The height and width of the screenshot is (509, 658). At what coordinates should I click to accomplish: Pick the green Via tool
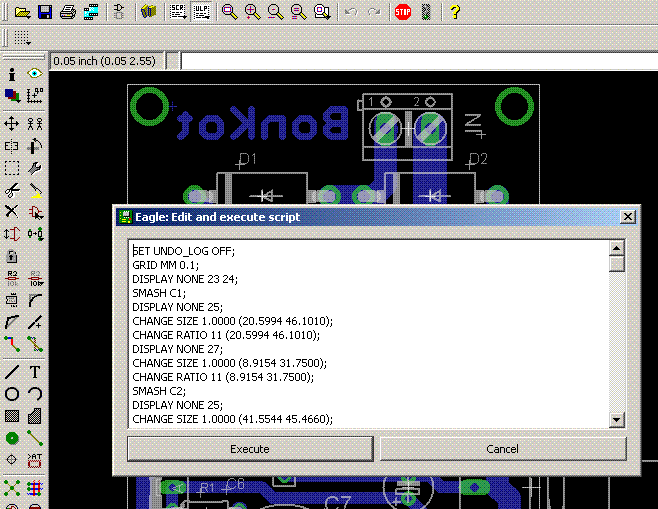[12, 439]
